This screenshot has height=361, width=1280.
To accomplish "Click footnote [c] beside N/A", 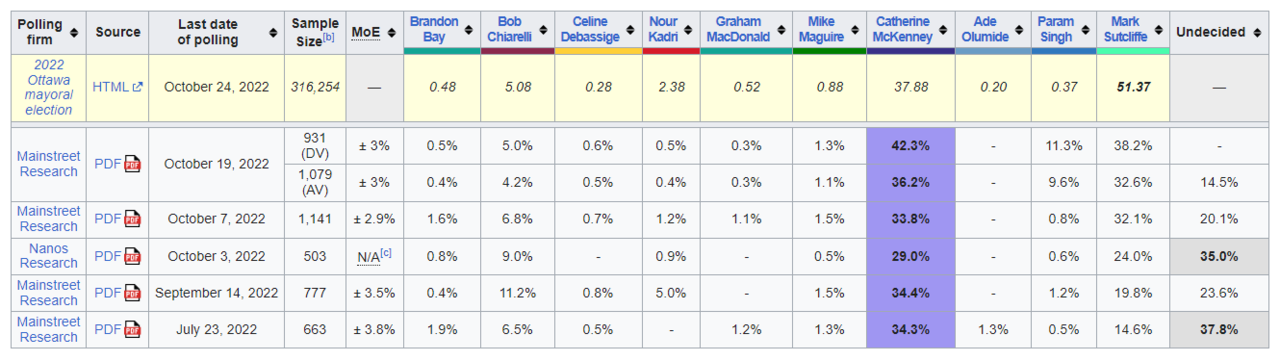I will (x=386, y=253).
